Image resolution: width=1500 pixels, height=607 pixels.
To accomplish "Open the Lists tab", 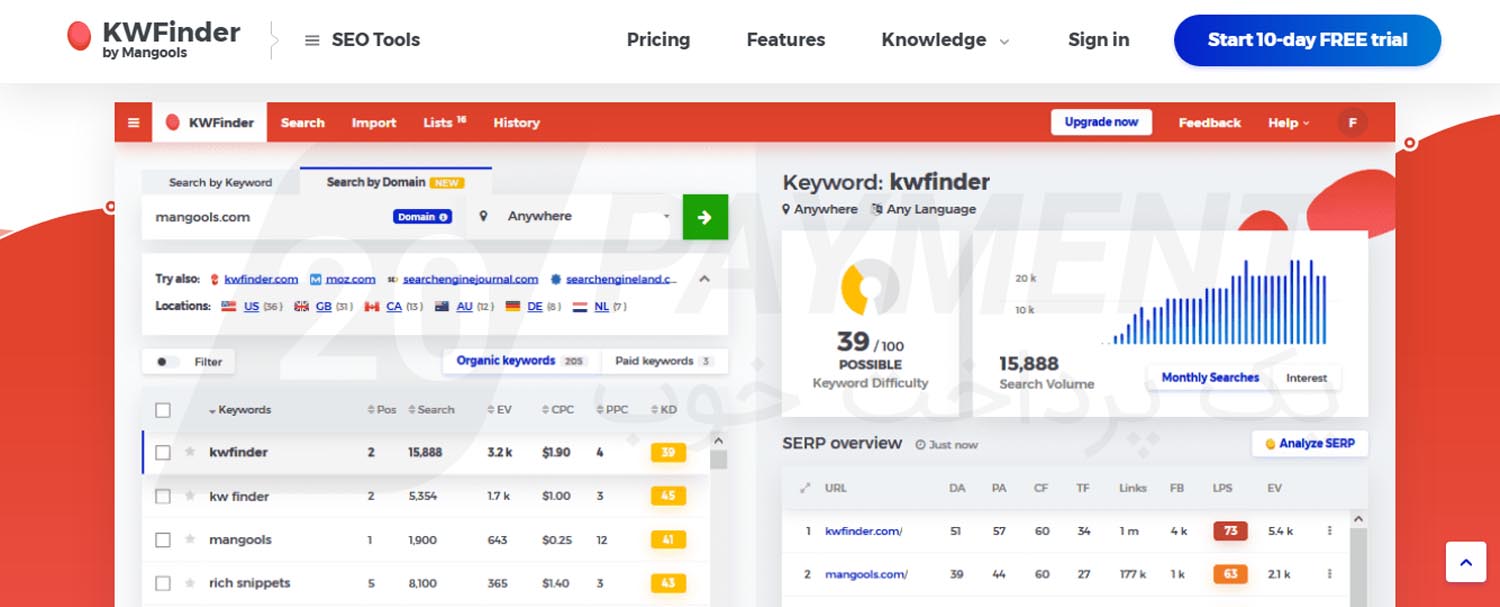I will (444, 123).
